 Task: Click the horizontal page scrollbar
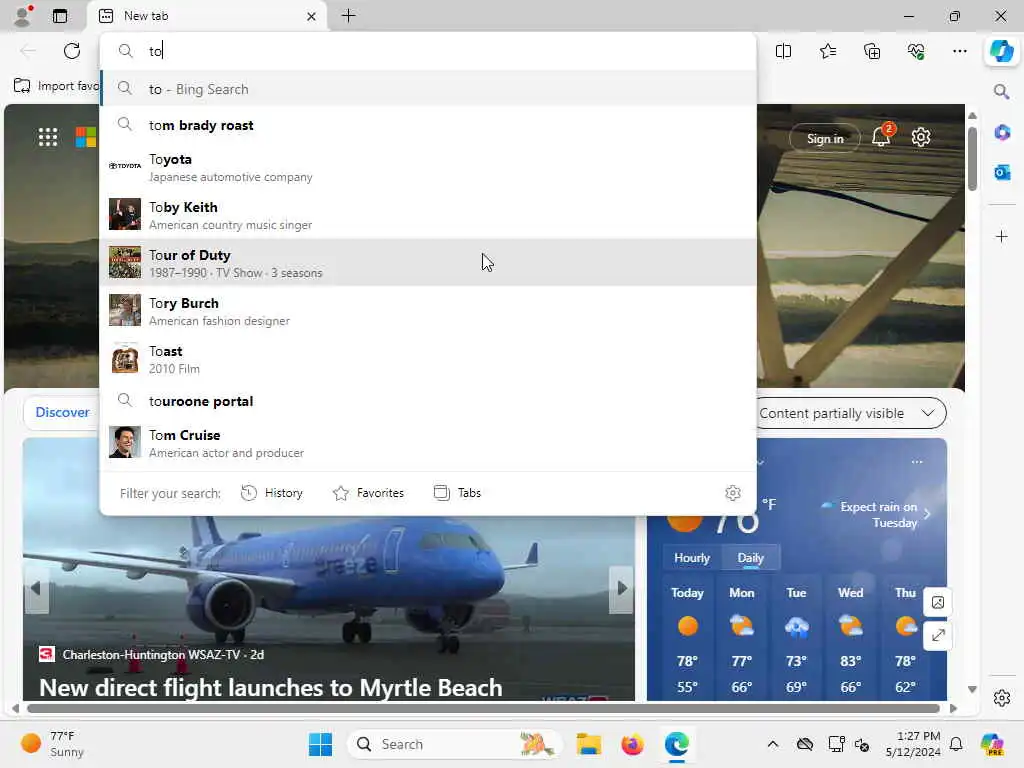483,709
